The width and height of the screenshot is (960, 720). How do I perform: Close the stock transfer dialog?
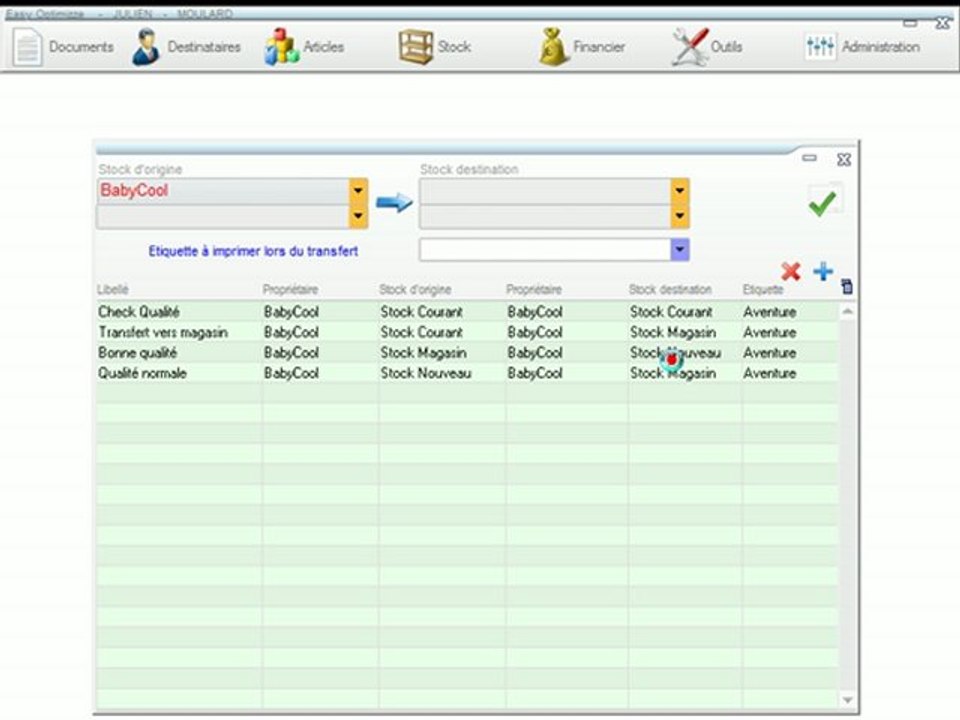click(x=844, y=159)
